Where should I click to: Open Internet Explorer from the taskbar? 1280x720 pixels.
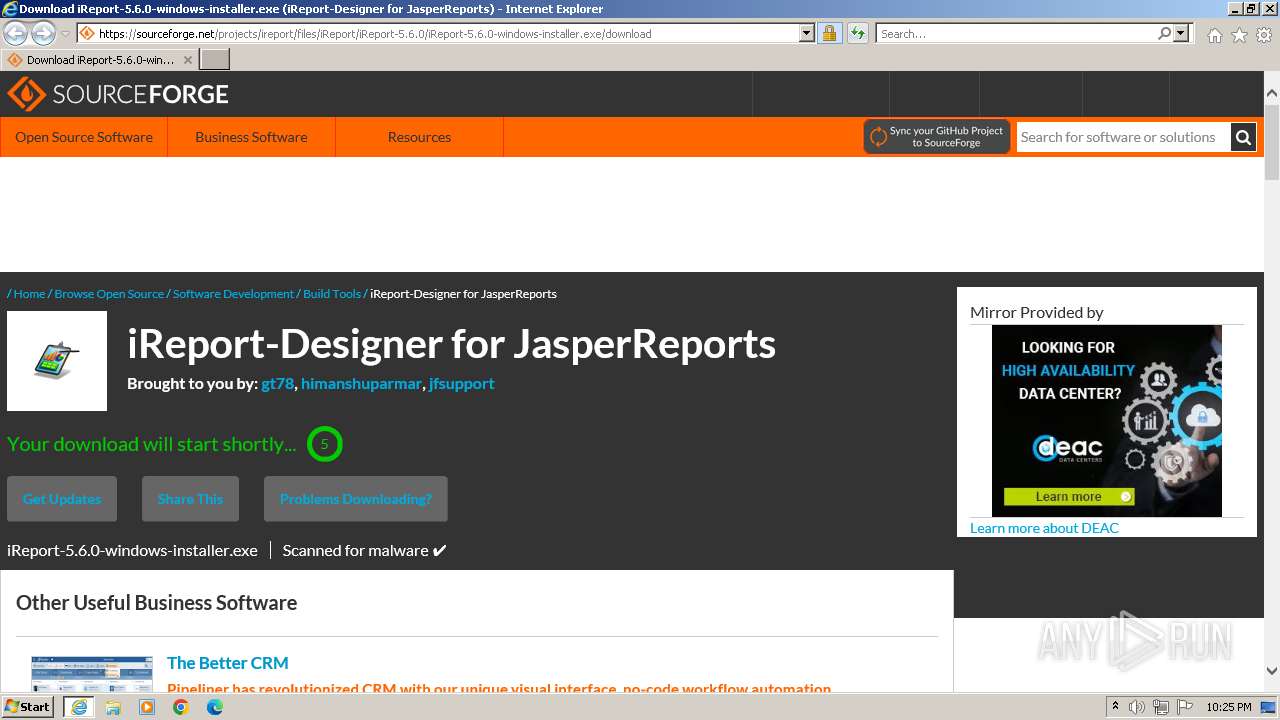click(x=78, y=707)
